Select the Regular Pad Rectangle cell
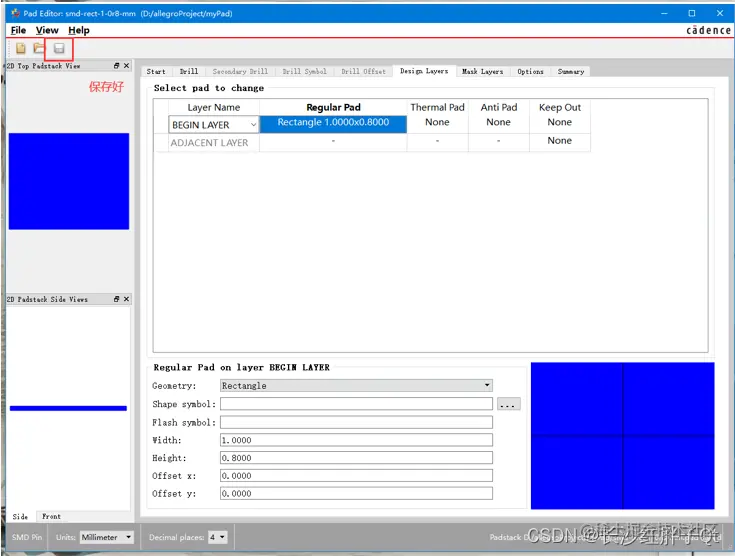Image resolution: width=735 pixels, height=556 pixels. pyautogui.click(x=333, y=124)
